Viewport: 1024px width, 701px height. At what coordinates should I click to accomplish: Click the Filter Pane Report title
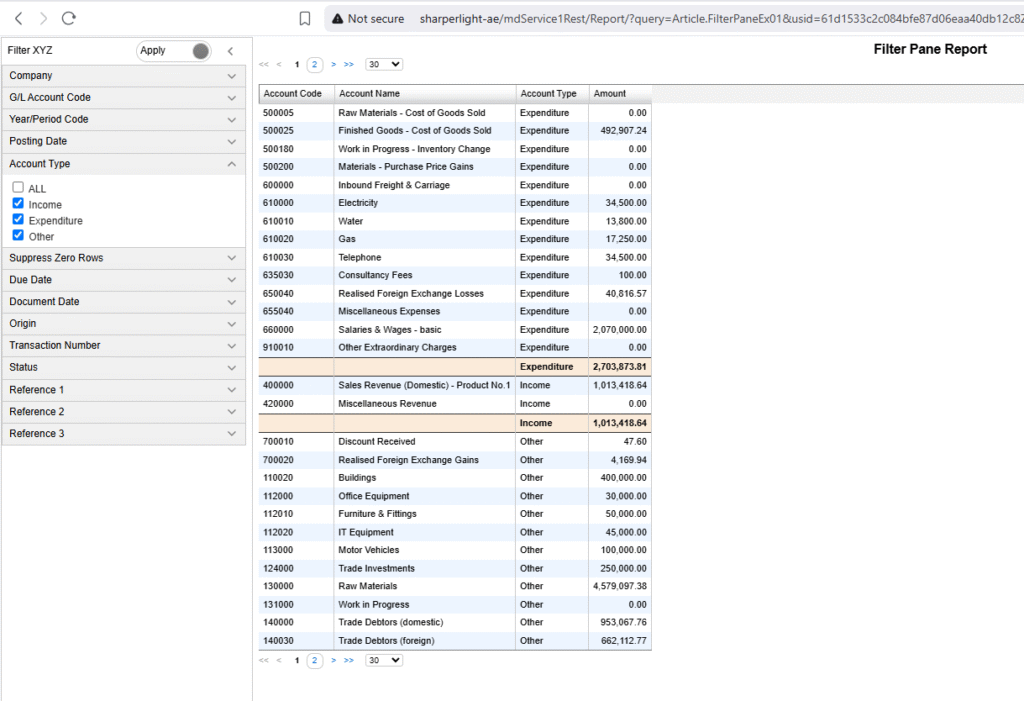(930, 50)
